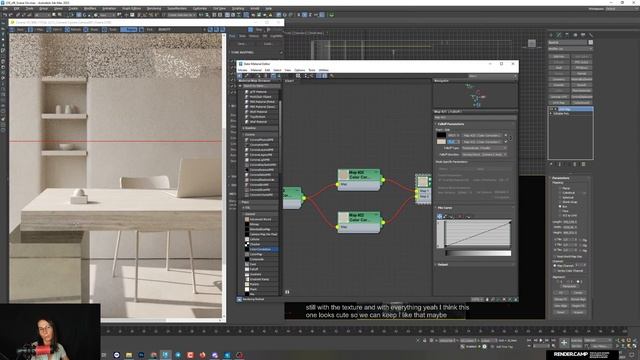
Task: Open Photoshop from the taskbar
Action: point(141,355)
